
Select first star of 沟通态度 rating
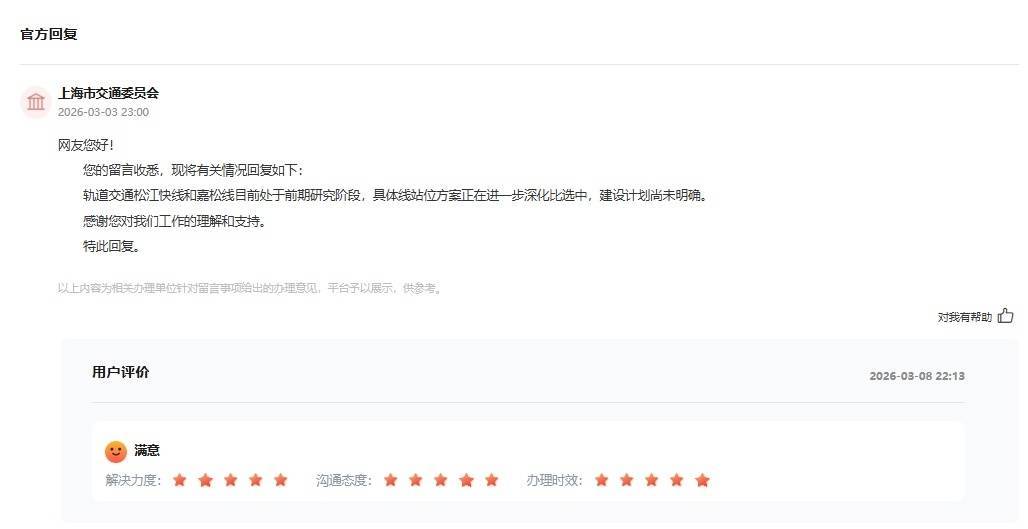click(x=391, y=480)
